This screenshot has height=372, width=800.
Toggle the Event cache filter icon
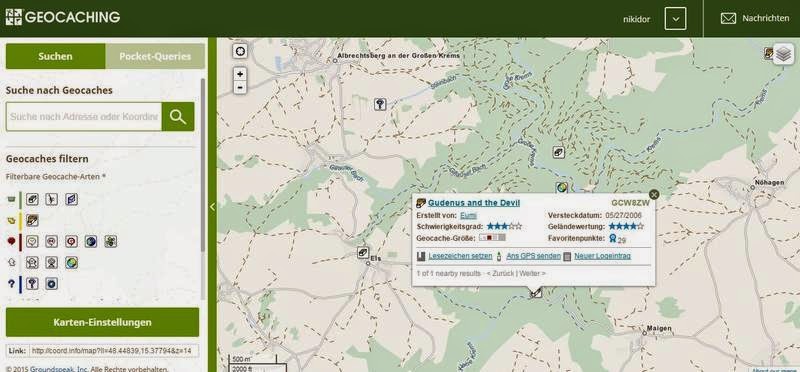[32, 241]
